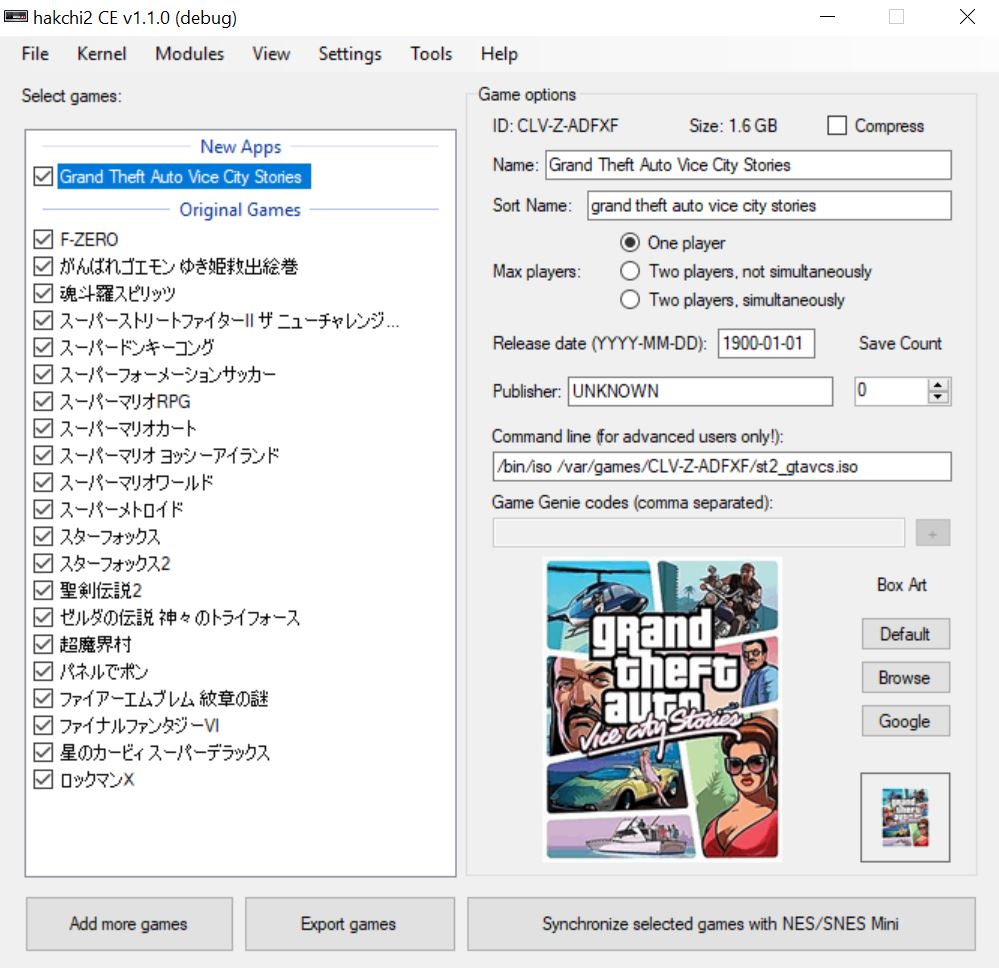This screenshot has width=999, height=968.
Task: Click the hakchi2 title bar app icon
Action: [x=15, y=17]
